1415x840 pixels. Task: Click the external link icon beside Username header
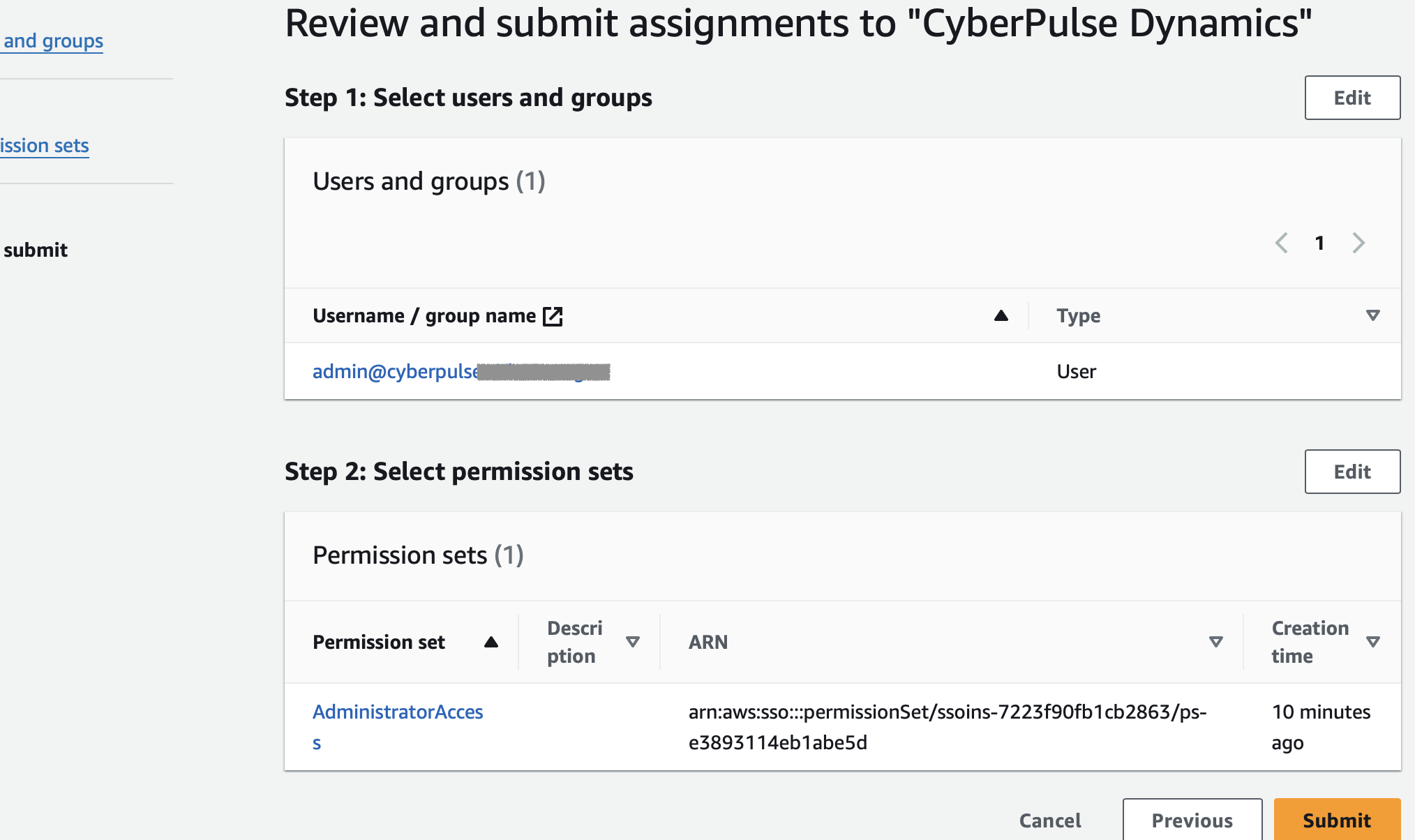tap(553, 316)
